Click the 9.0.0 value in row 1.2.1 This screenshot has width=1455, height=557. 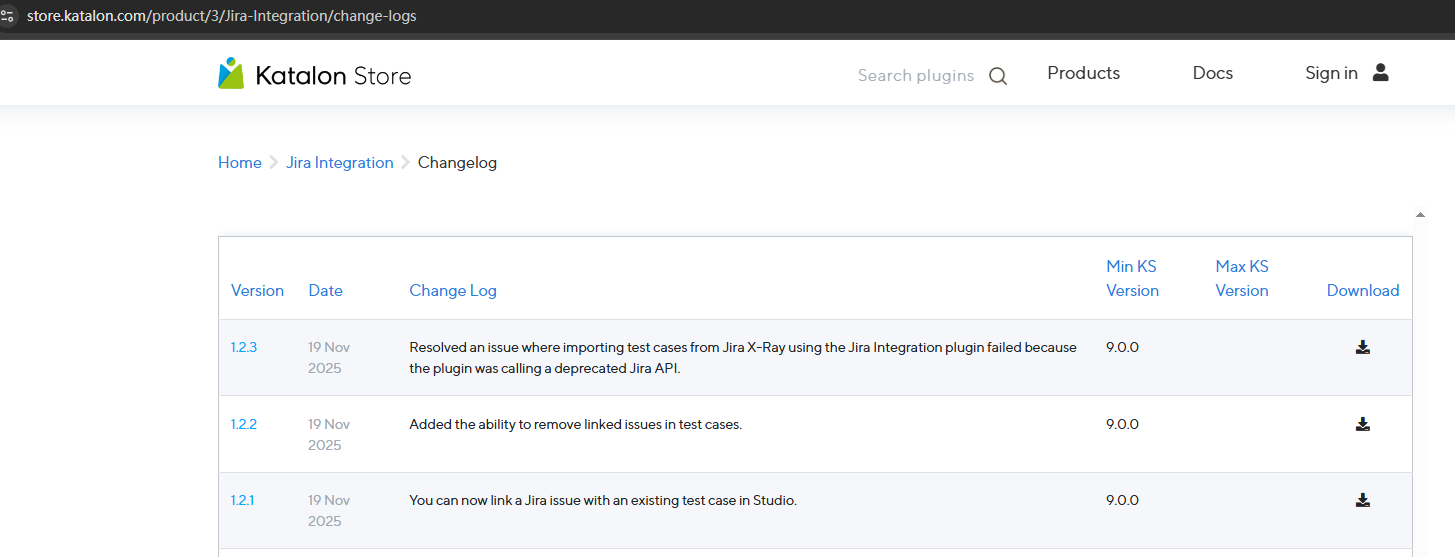click(x=1122, y=500)
